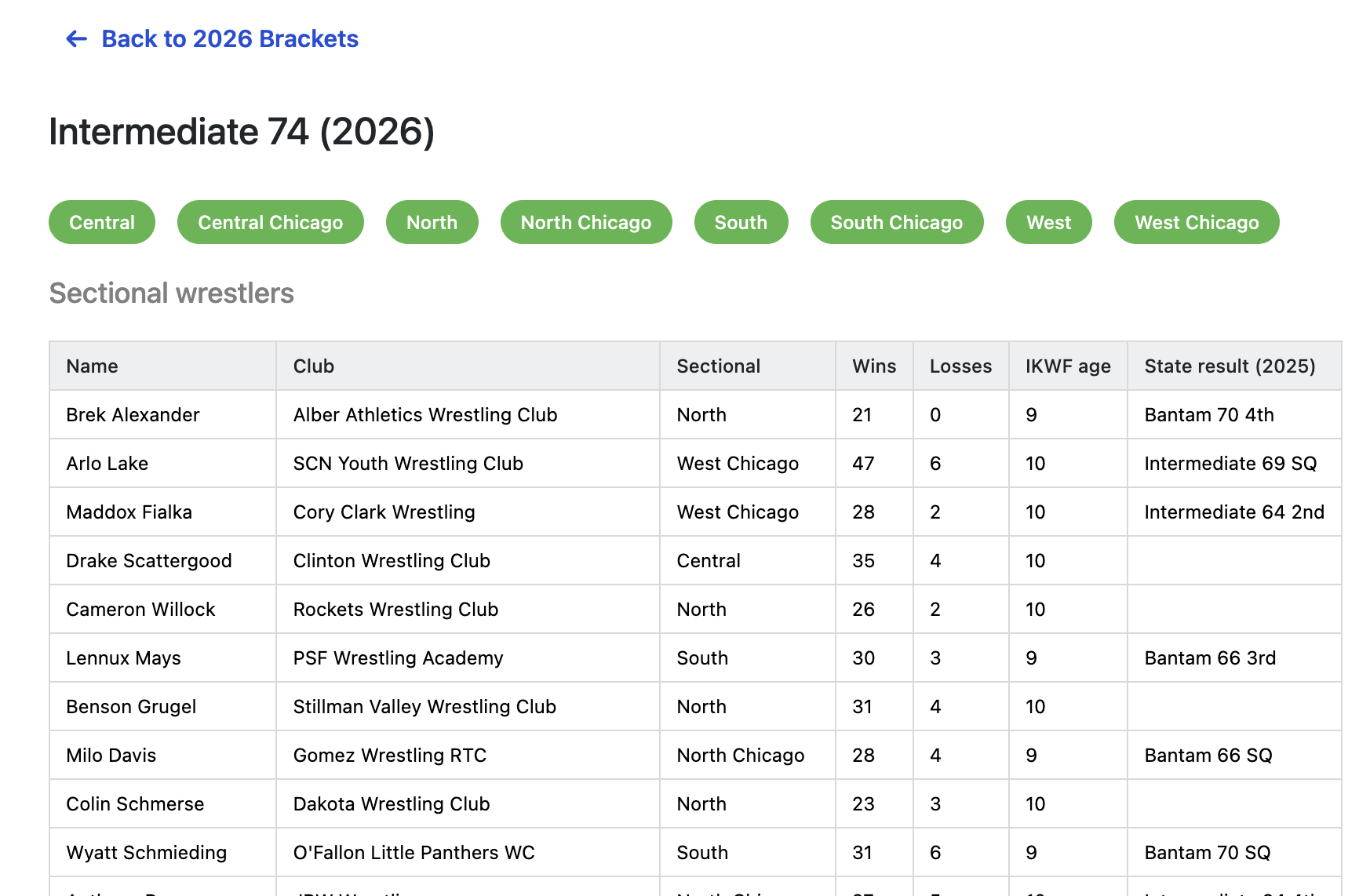
Task: Click the Wins column header
Action: pos(873,366)
